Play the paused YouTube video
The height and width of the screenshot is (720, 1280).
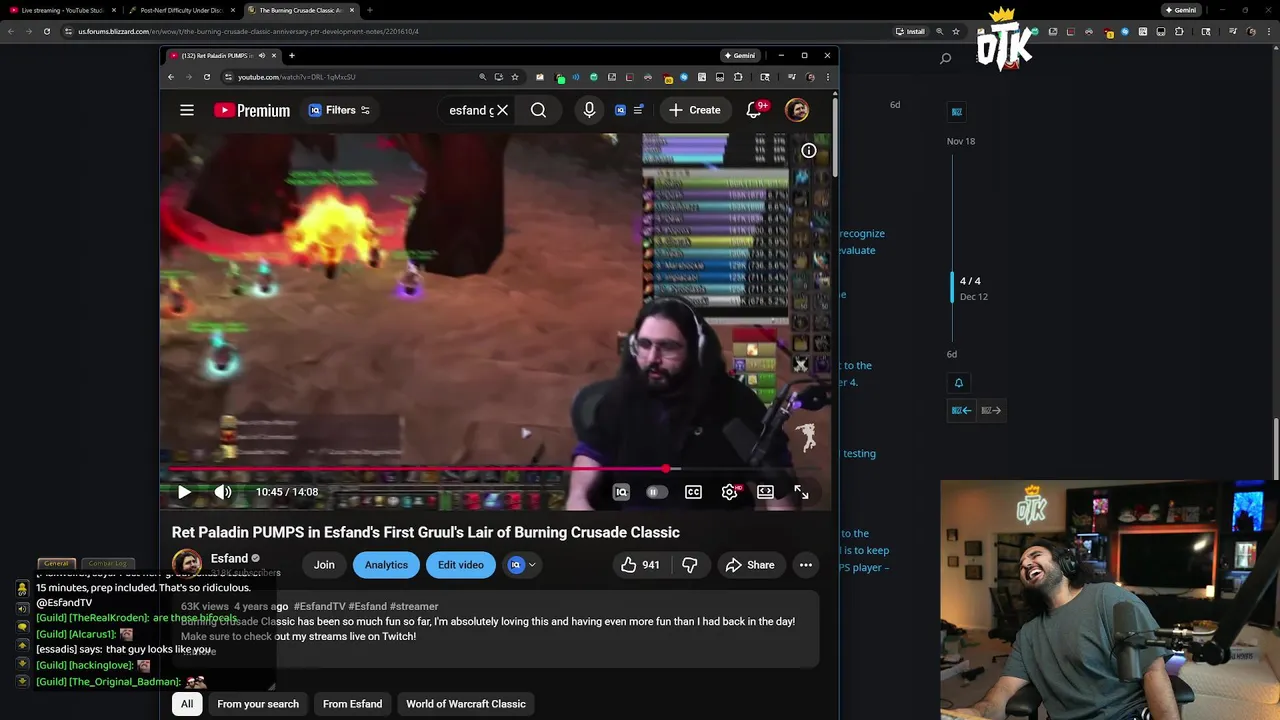point(184,492)
